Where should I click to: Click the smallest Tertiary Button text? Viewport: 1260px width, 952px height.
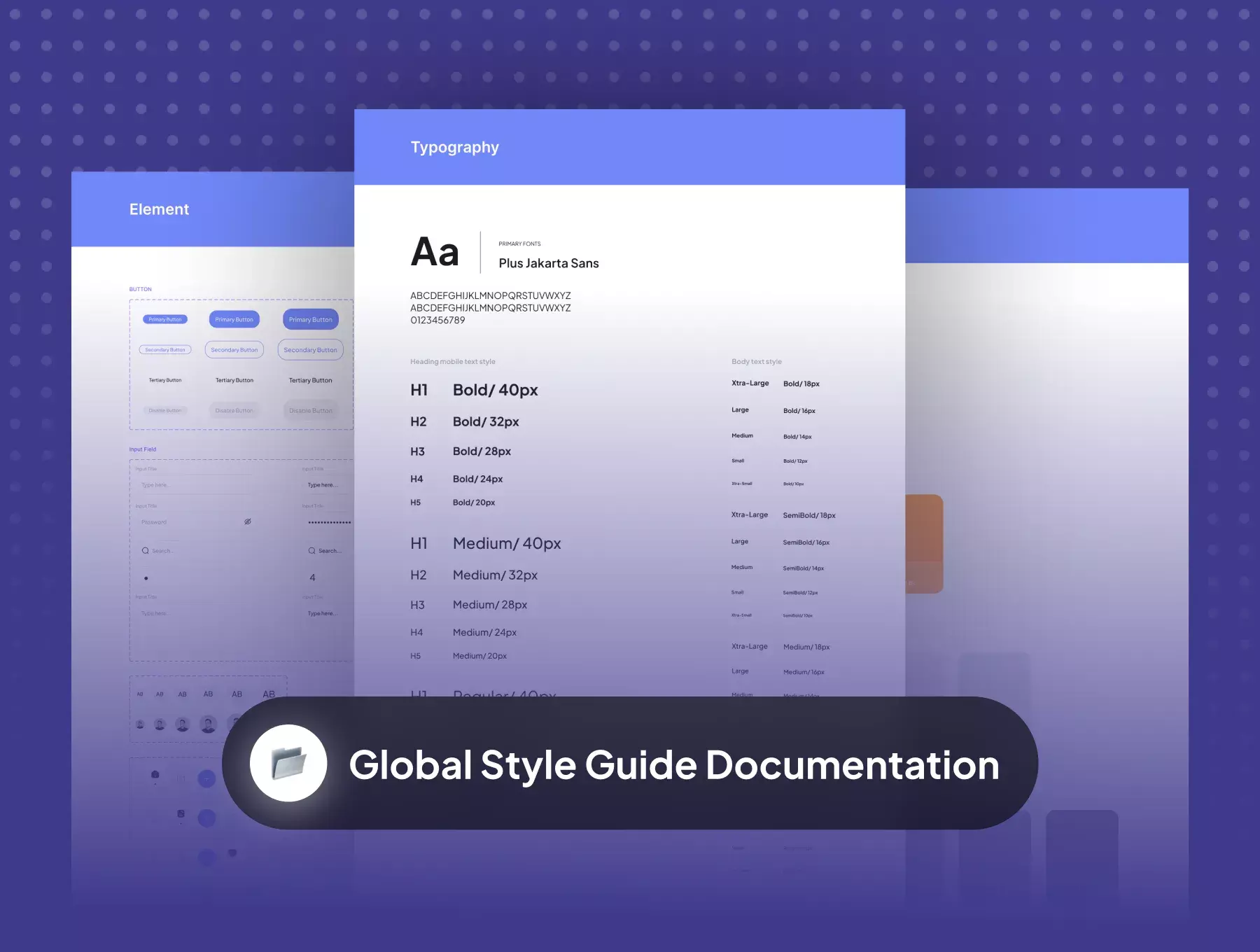(165, 380)
